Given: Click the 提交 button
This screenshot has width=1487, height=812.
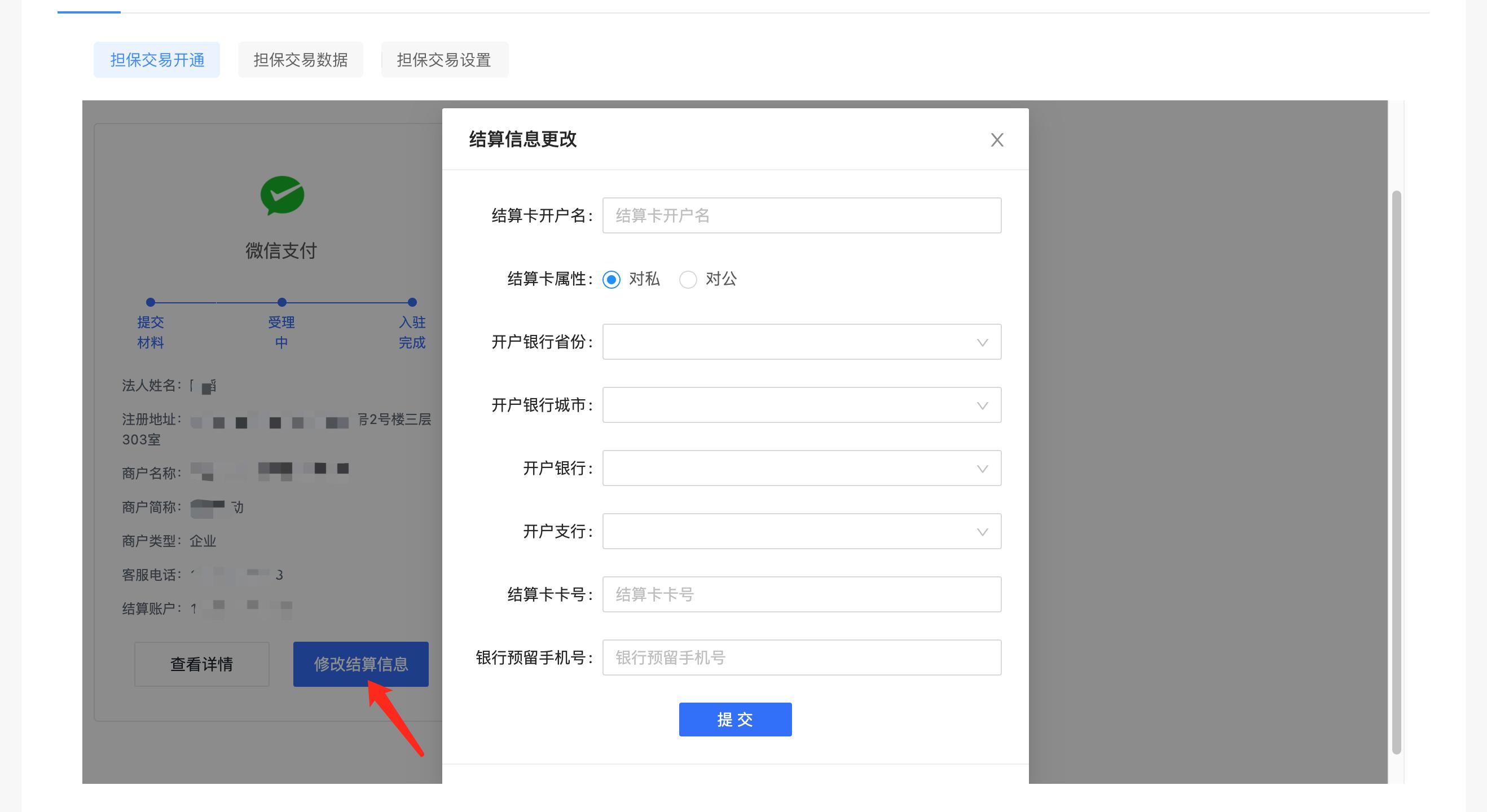Looking at the screenshot, I should 736,719.
